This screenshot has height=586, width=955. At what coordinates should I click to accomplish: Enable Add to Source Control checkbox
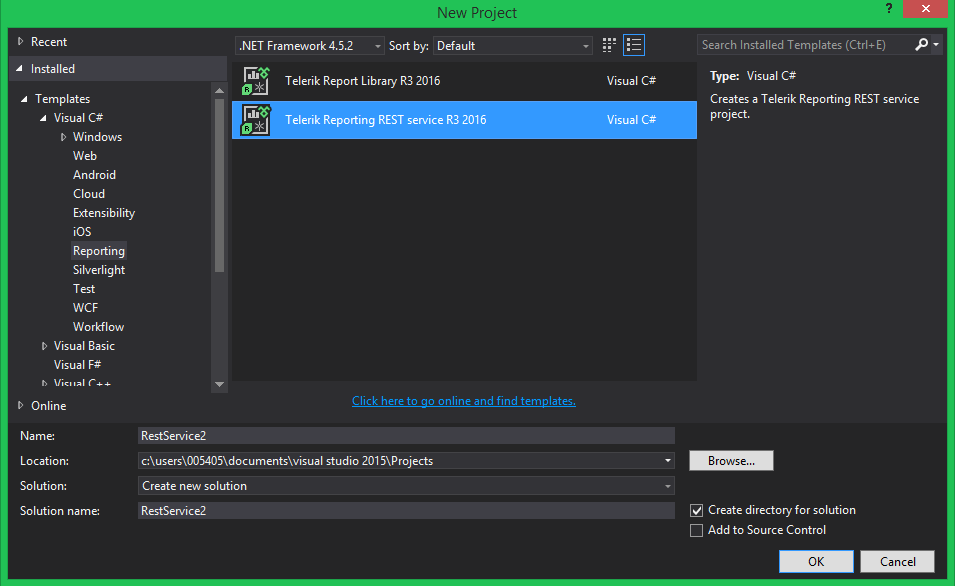coord(696,531)
